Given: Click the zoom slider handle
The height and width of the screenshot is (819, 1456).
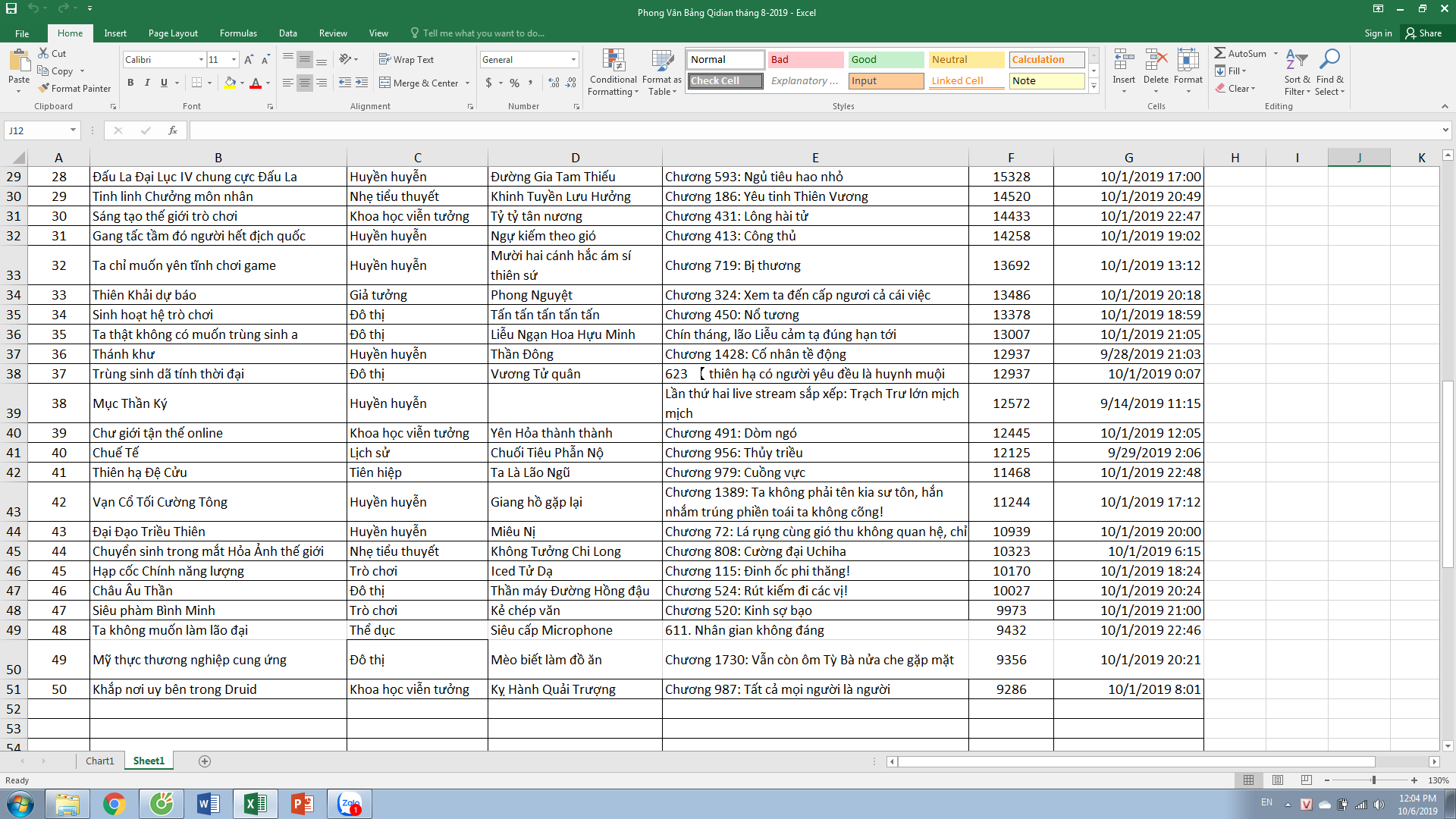Looking at the screenshot, I should pos(1373,780).
